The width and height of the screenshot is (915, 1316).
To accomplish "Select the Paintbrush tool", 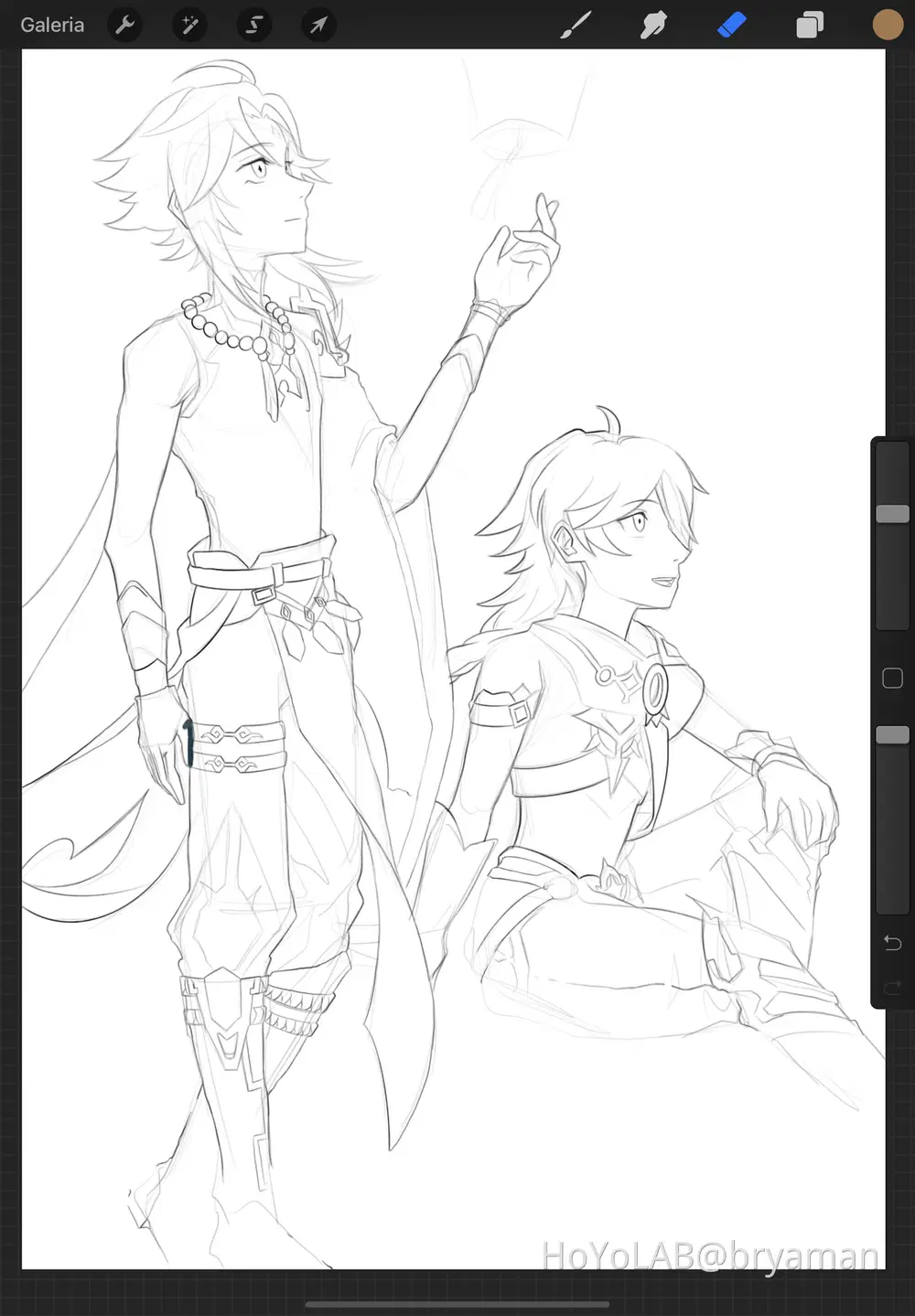I will tap(576, 25).
